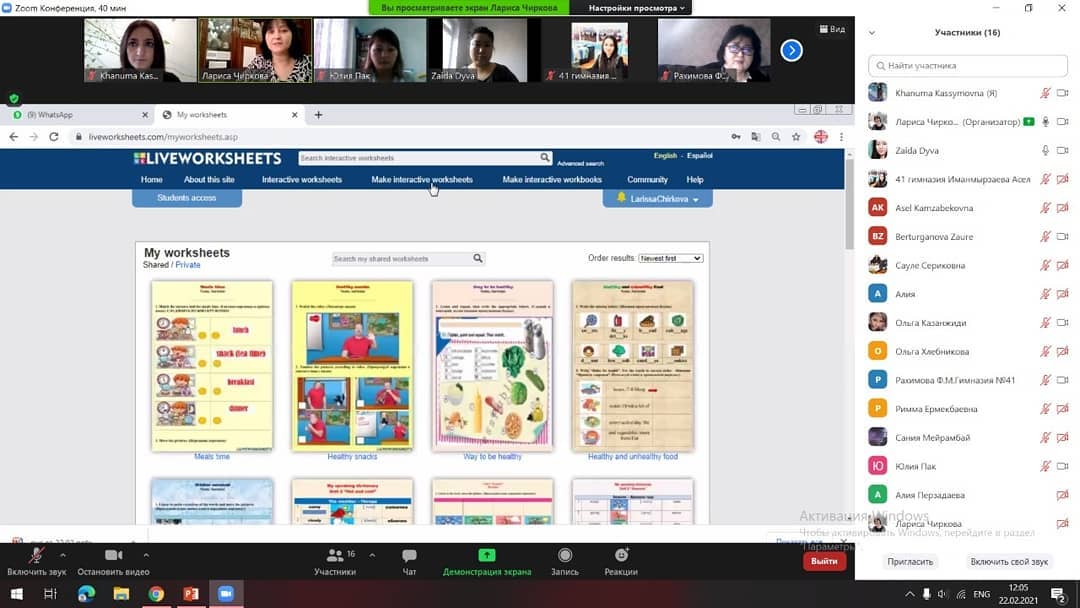Image resolution: width=1080 pixels, height=608 pixels.
Task: Click Включить свой звук button
Action: (x=1009, y=561)
